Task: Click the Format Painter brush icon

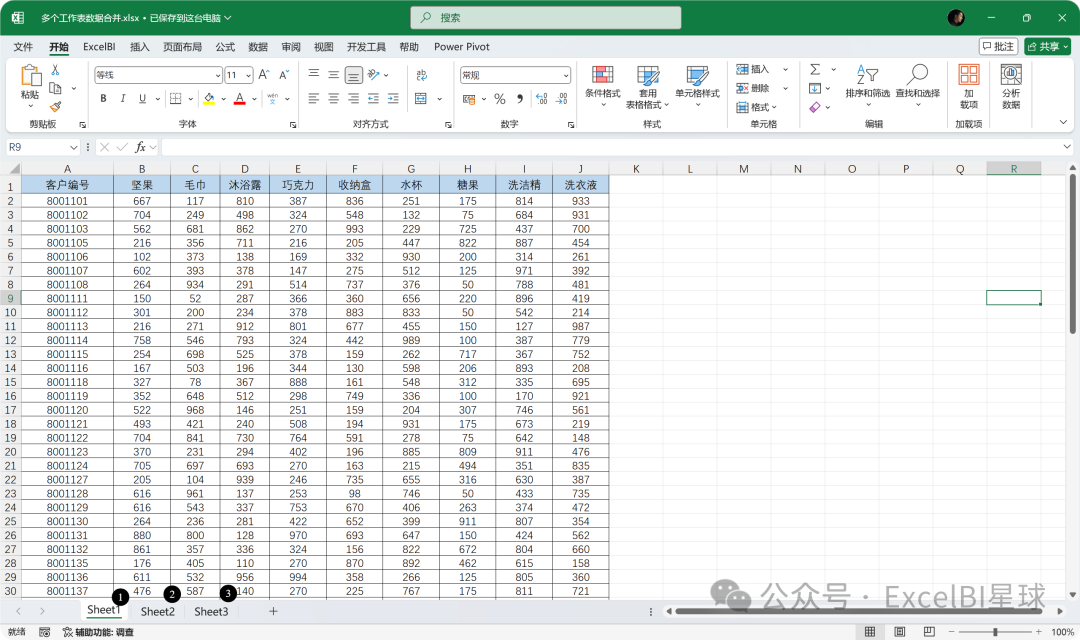Action: [55, 106]
